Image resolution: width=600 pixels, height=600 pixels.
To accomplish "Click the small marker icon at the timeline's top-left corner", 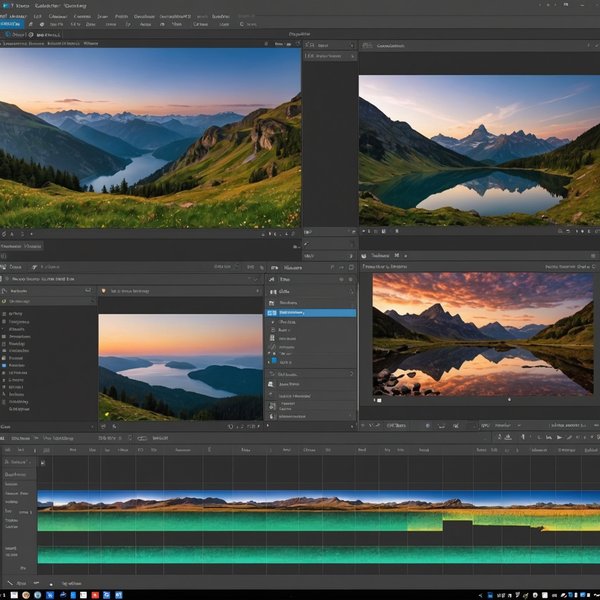I will (43, 463).
